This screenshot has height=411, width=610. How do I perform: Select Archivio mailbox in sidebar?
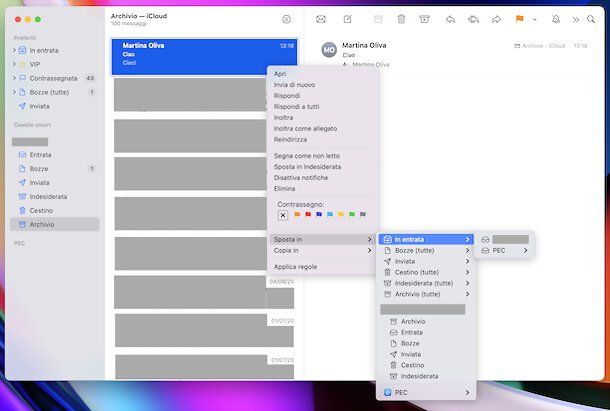(x=54, y=224)
